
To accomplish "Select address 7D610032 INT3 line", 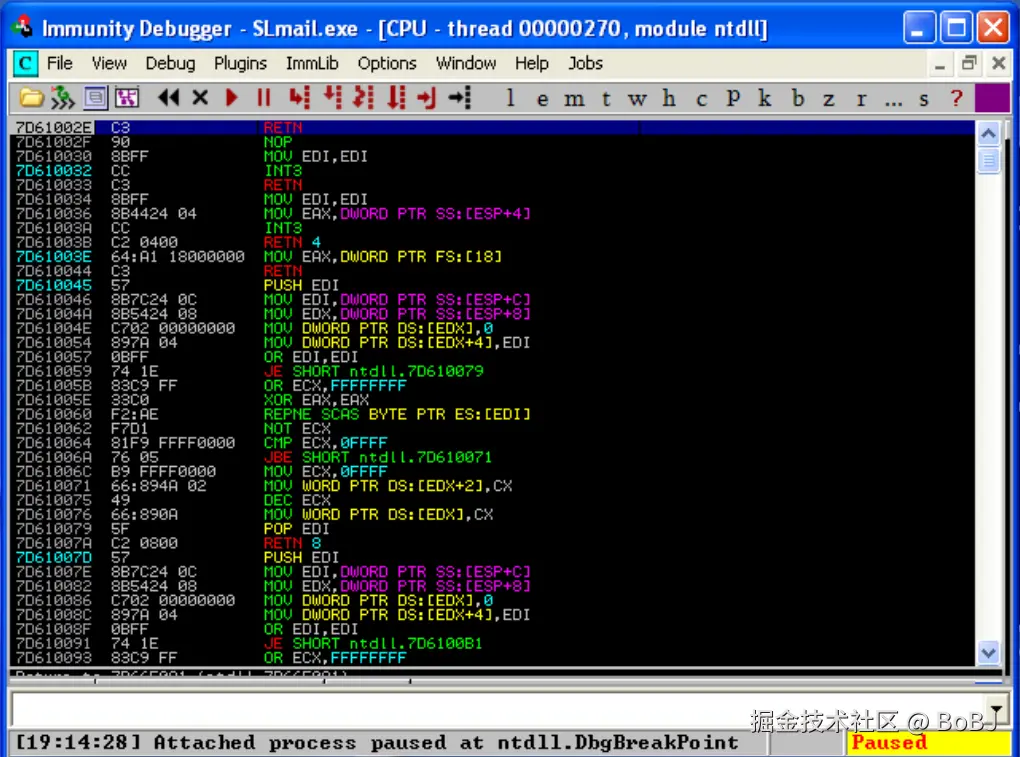I will pos(492,170).
